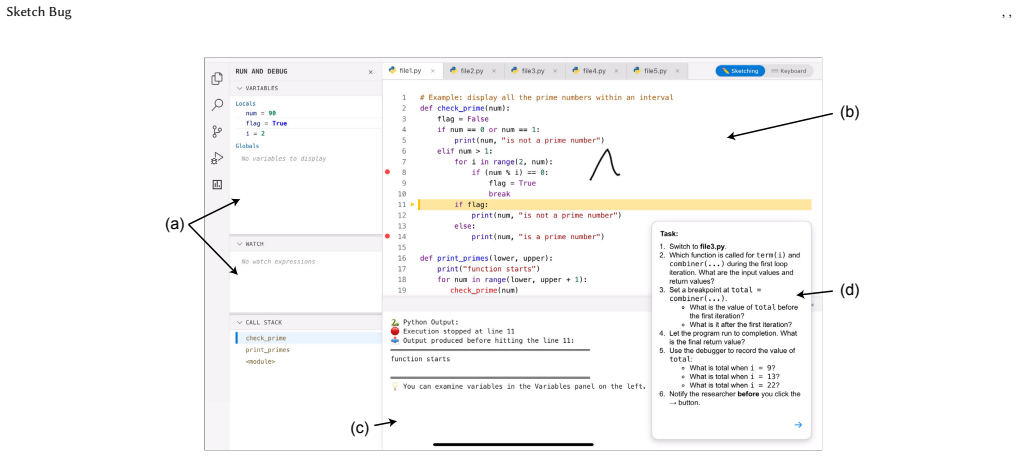Toggle the breakpoint on line 14
Screen dimensions: 1018x457
pos(388,236)
